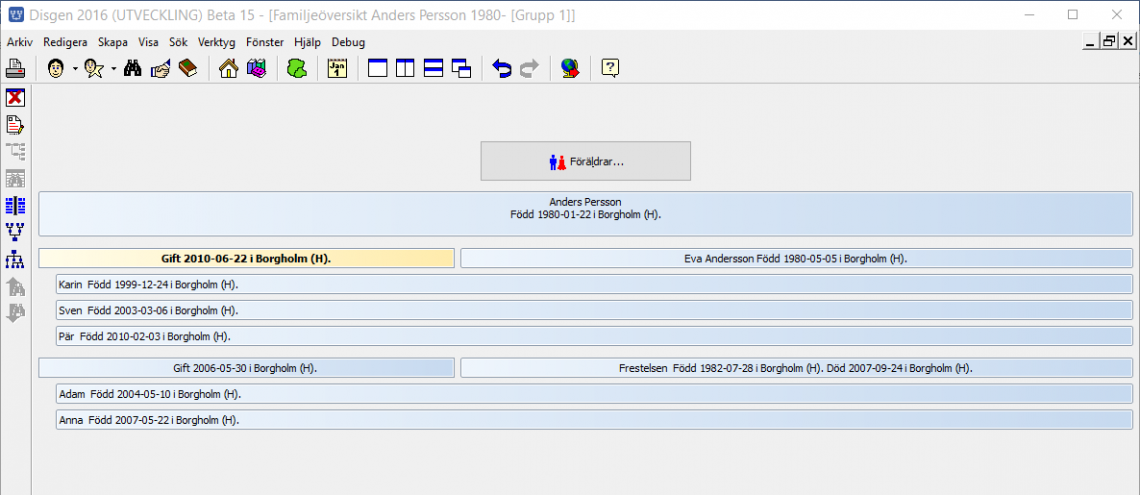1140x495 pixels.
Task: Select the side-by-side window layout icon
Action: [x=406, y=69]
